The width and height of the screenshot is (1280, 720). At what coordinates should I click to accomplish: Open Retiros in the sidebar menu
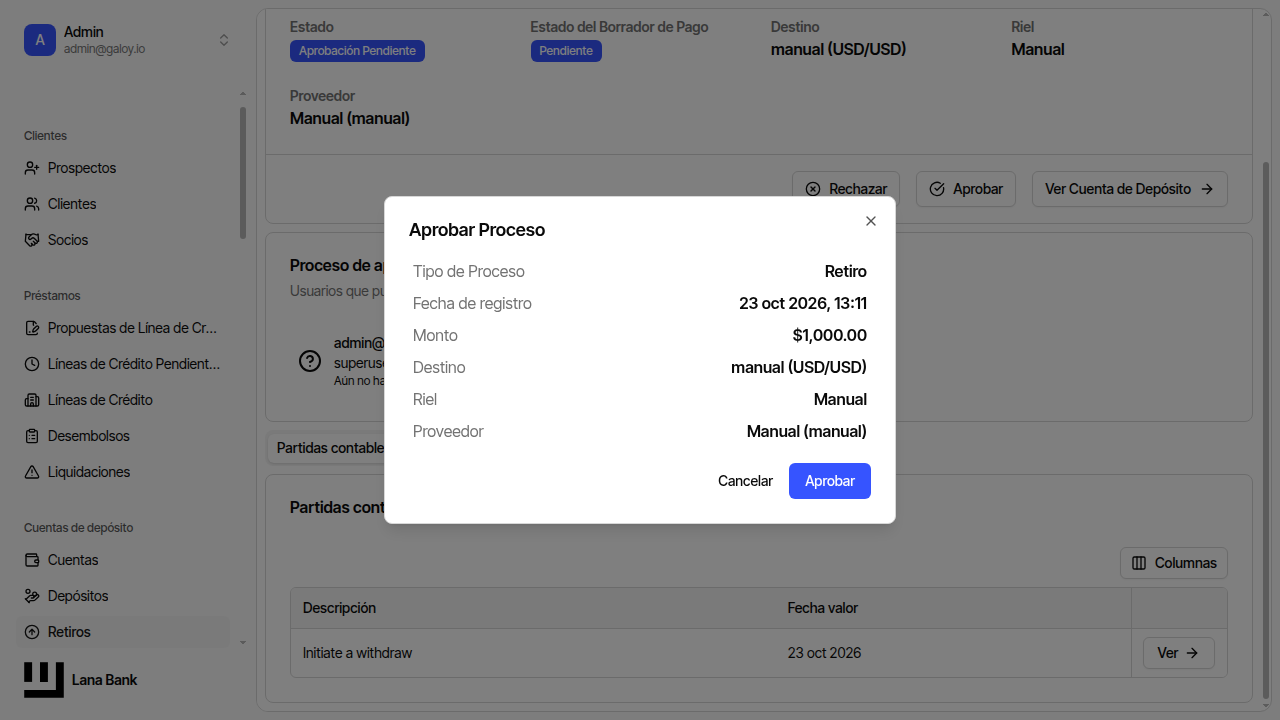tap(125, 632)
